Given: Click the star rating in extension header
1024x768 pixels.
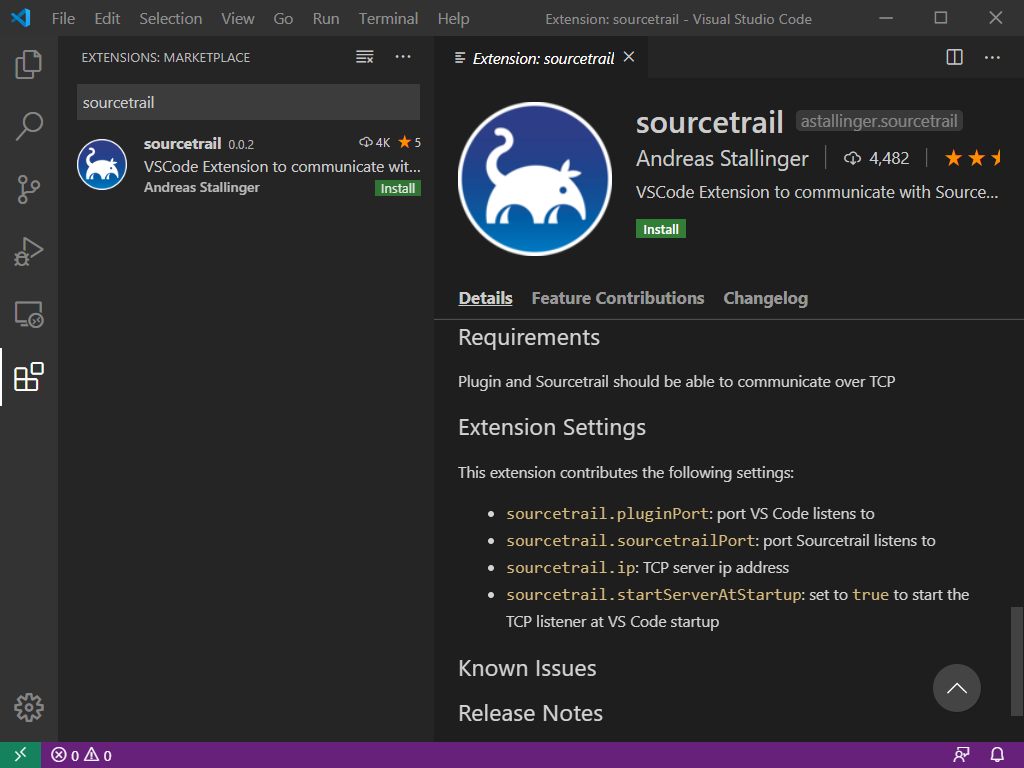Looking at the screenshot, I should pyautogui.click(x=972, y=158).
